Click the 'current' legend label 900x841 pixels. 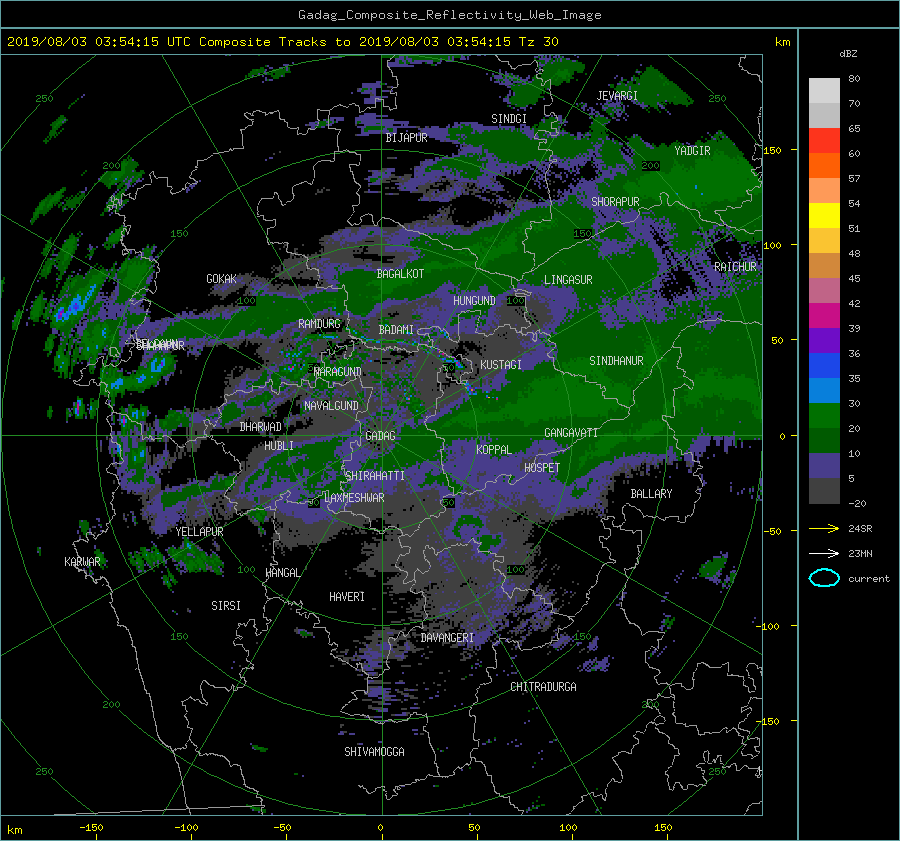click(868, 579)
